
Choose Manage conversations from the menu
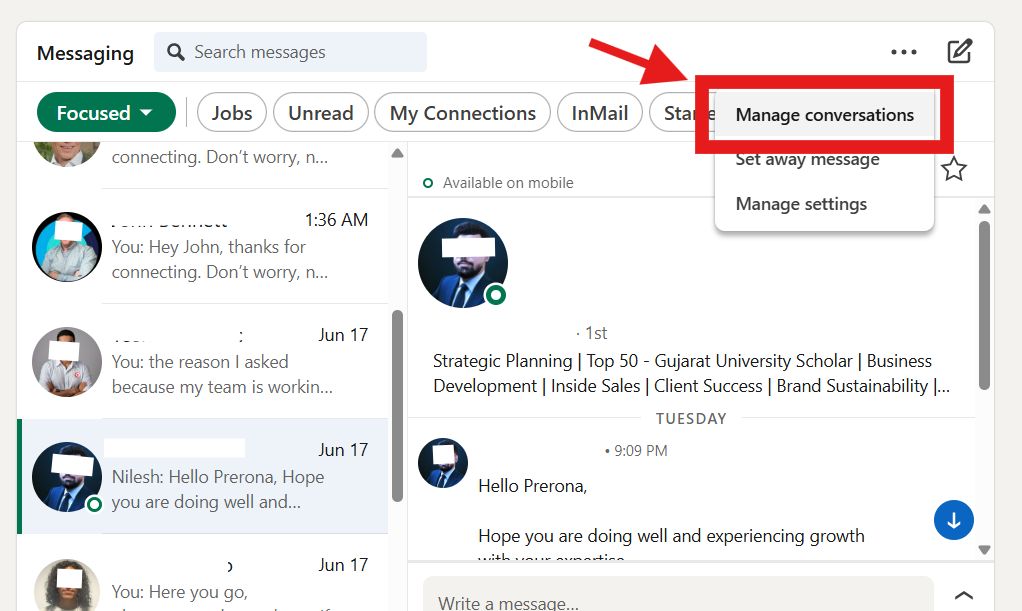824,114
